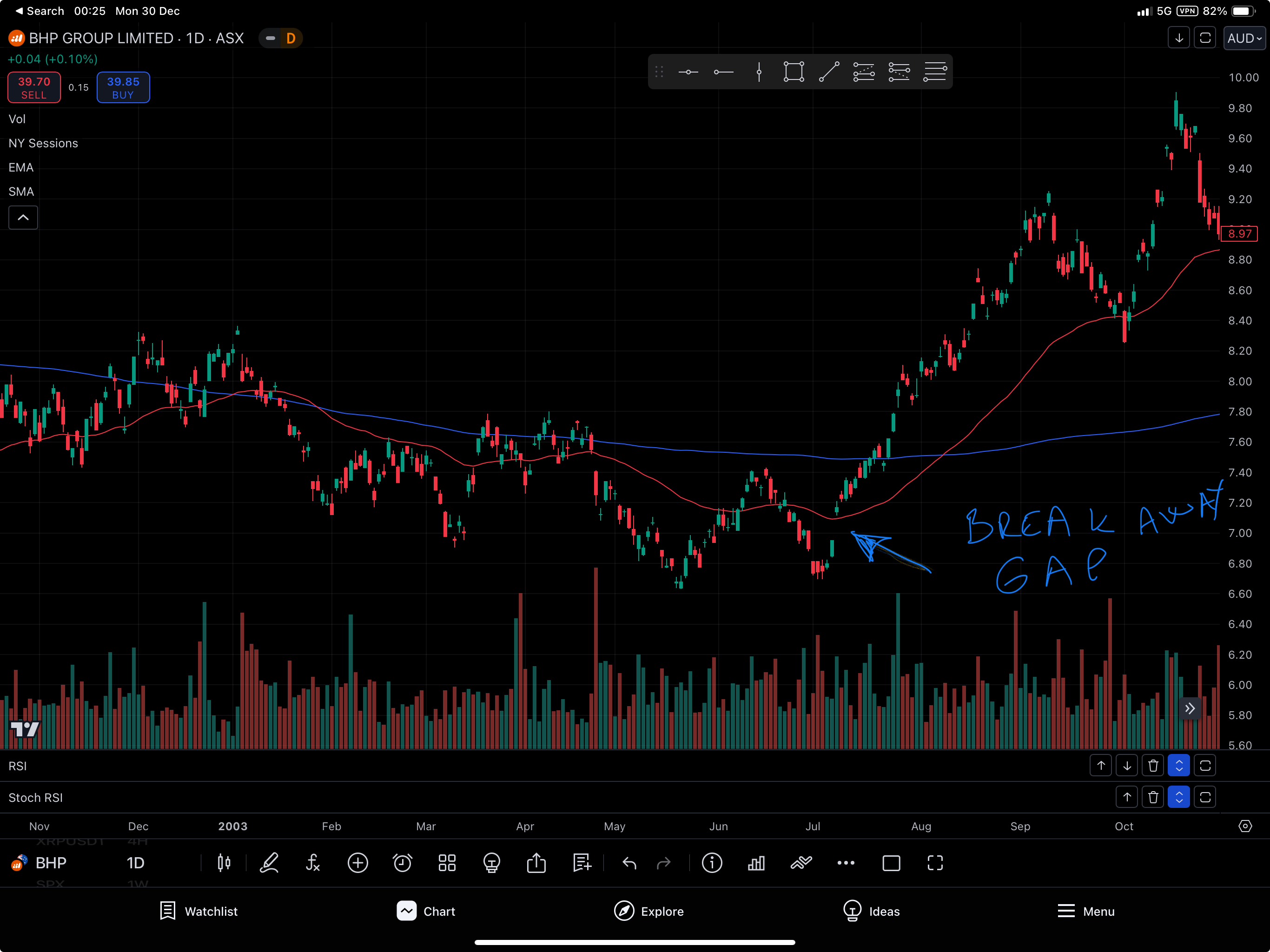Click the 39.85 BUY button
The image size is (1270, 952).
click(123, 87)
